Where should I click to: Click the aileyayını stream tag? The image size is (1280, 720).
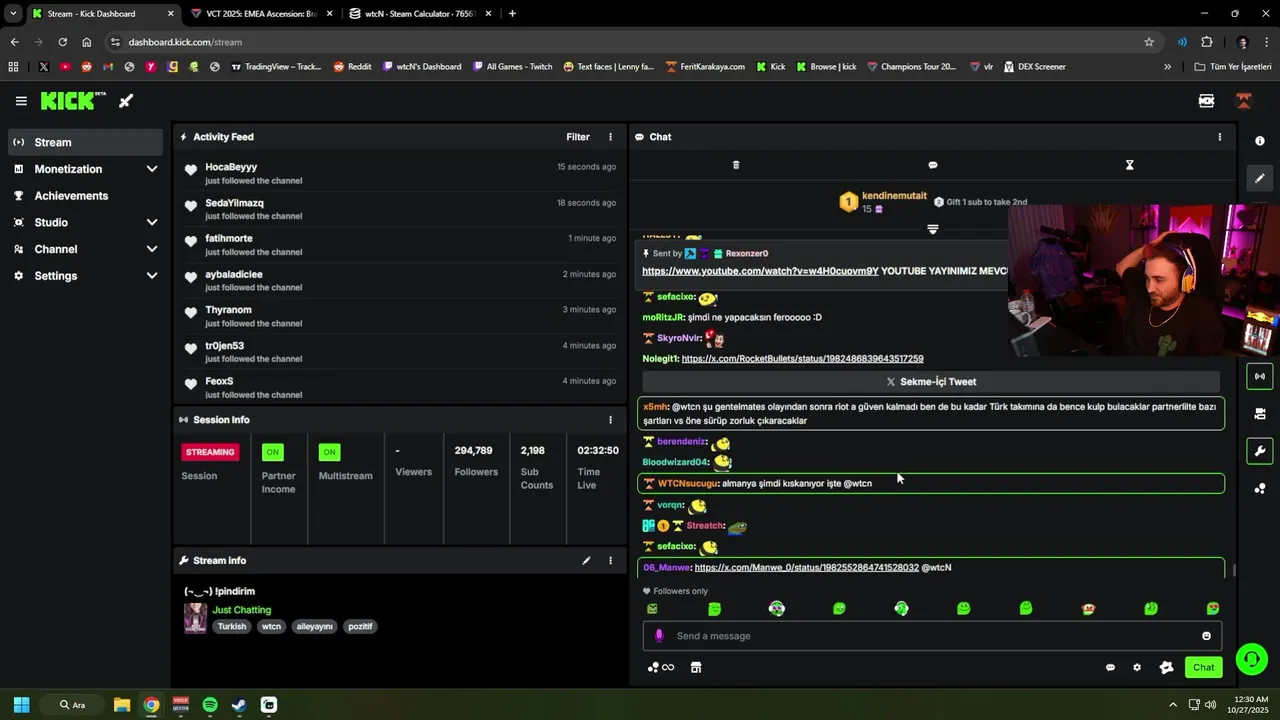314,627
